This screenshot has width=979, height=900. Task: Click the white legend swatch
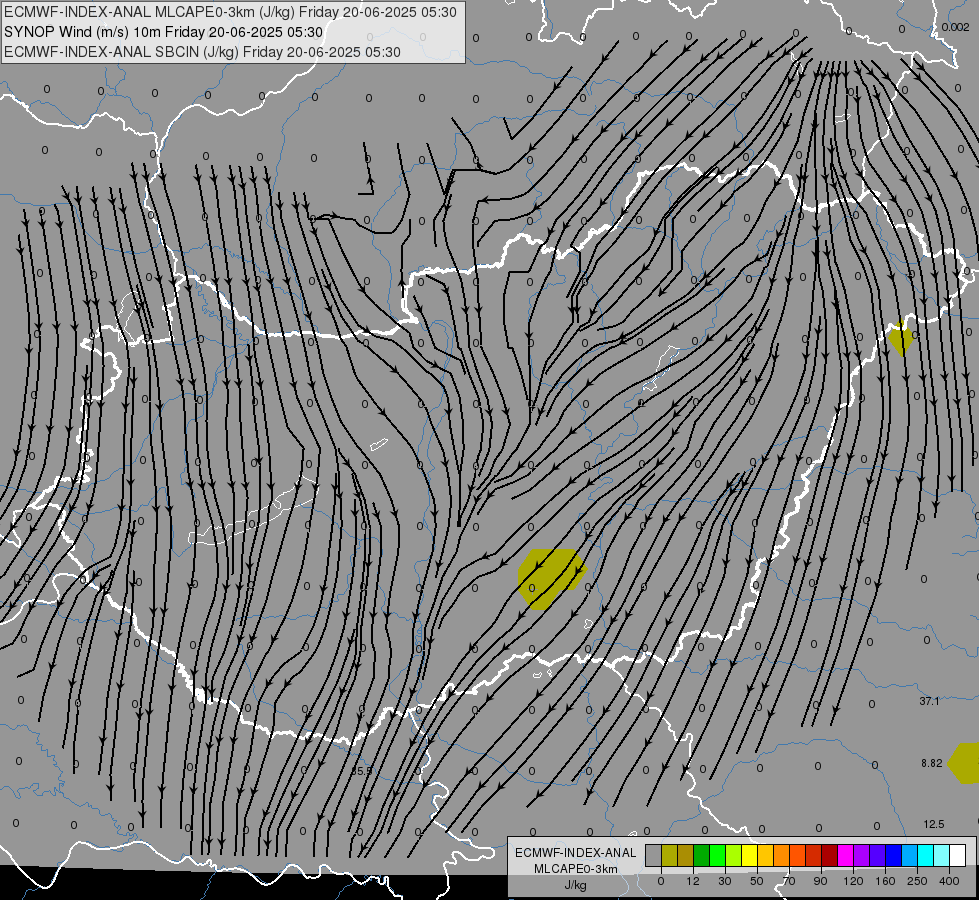tap(957, 856)
